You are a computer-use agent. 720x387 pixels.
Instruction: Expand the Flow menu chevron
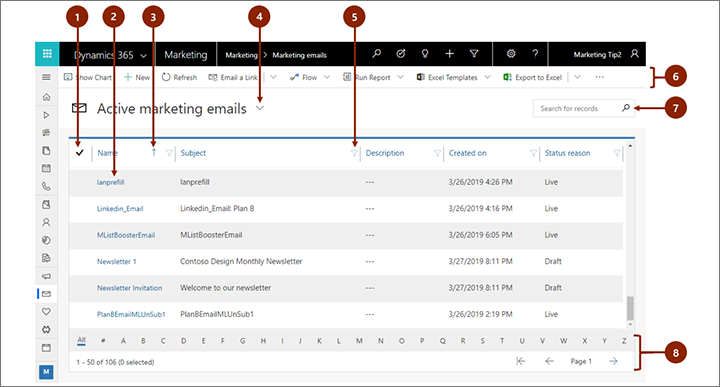pos(327,77)
